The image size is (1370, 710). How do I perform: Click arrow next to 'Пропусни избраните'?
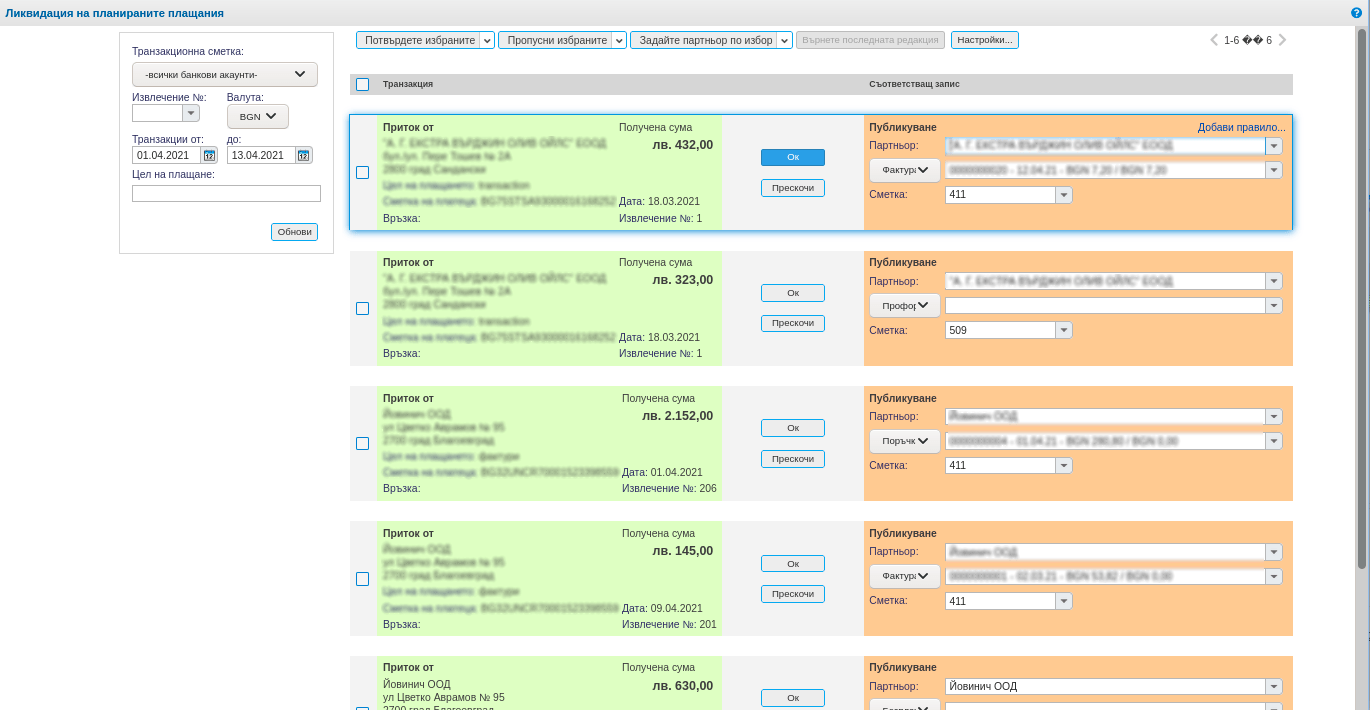click(619, 40)
